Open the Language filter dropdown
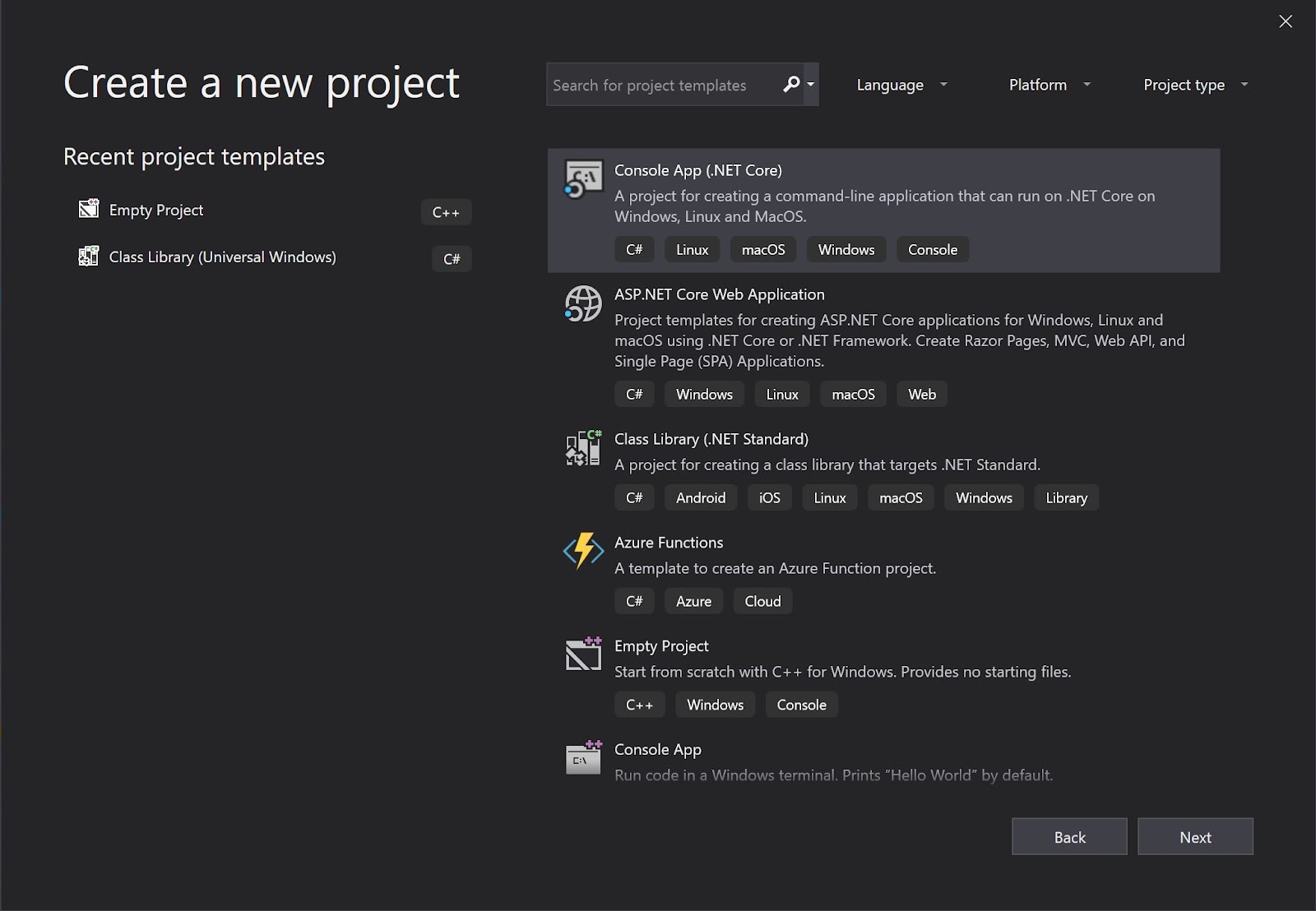This screenshot has height=911, width=1316. [901, 85]
